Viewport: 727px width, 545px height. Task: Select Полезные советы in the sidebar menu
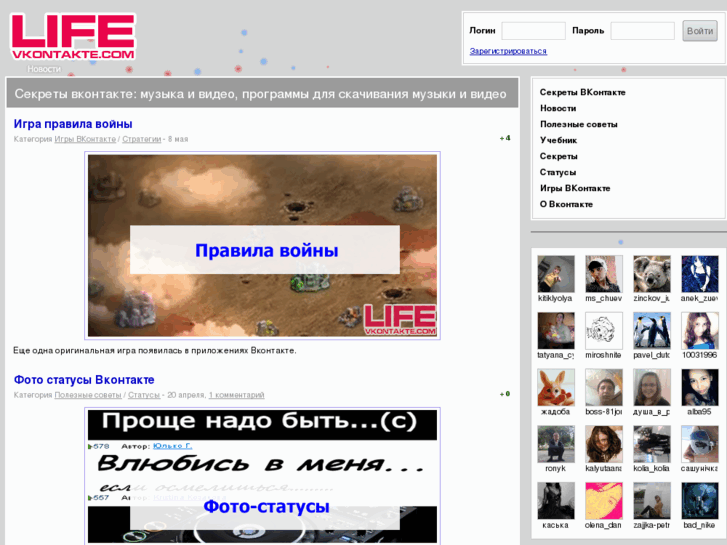[x=579, y=124]
